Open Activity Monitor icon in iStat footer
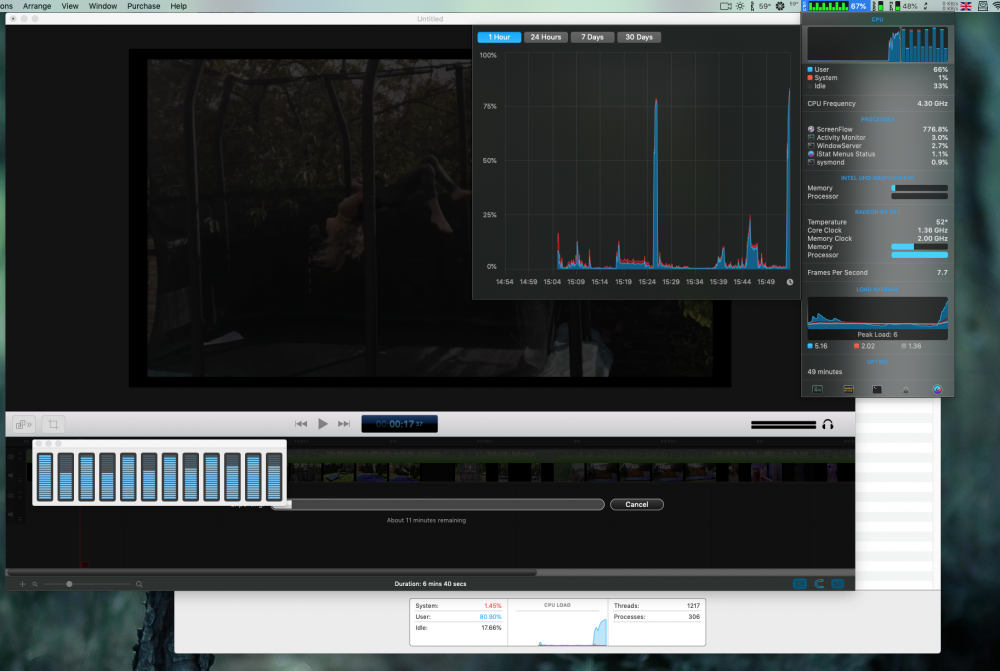The width and height of the screenshot is (1000, 671). (x=818, y=389)
